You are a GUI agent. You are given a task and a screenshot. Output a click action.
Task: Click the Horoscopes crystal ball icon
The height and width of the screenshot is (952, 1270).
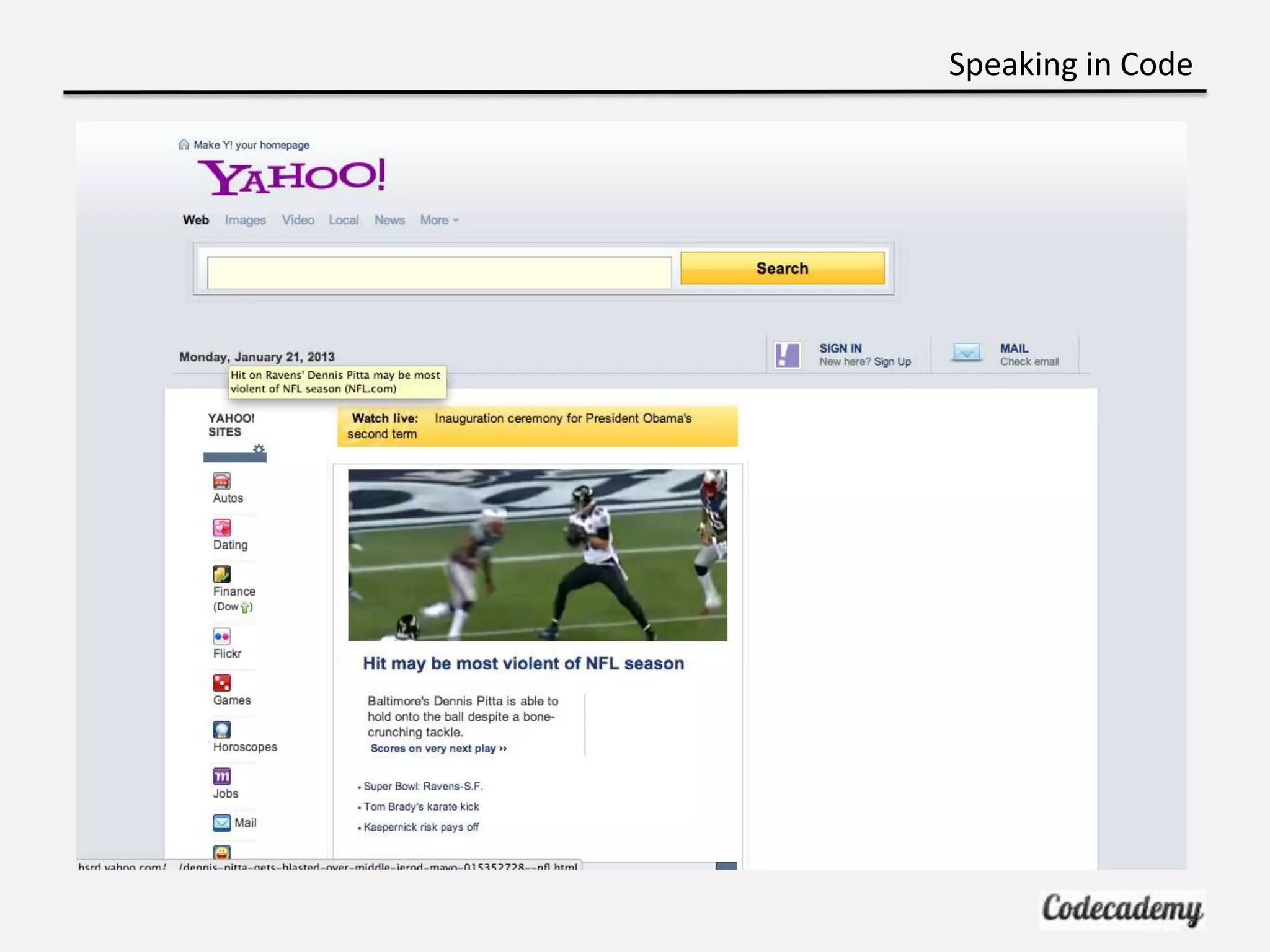click(222, 729)
